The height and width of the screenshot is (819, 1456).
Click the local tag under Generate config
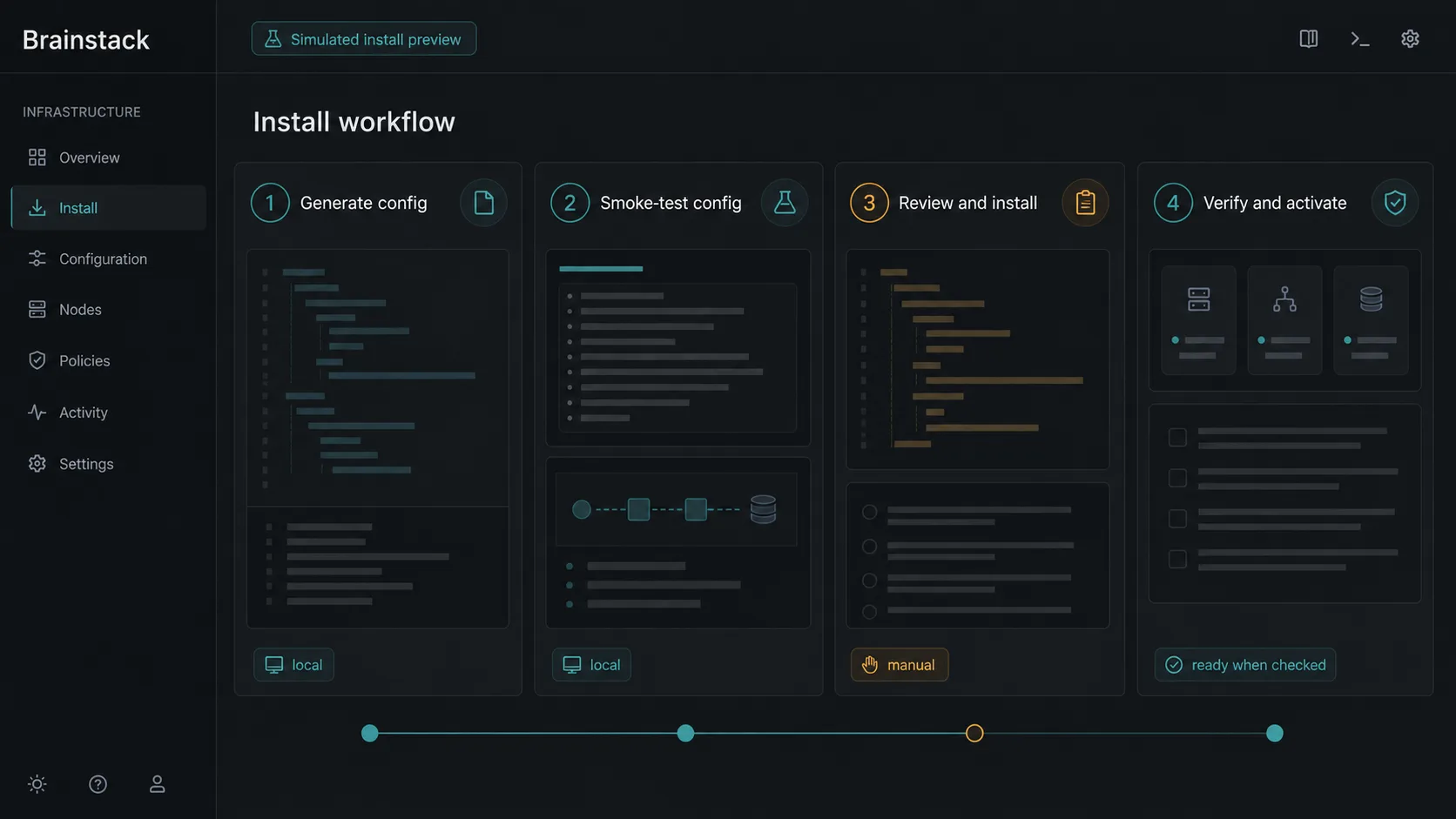[x=293, y=664]
